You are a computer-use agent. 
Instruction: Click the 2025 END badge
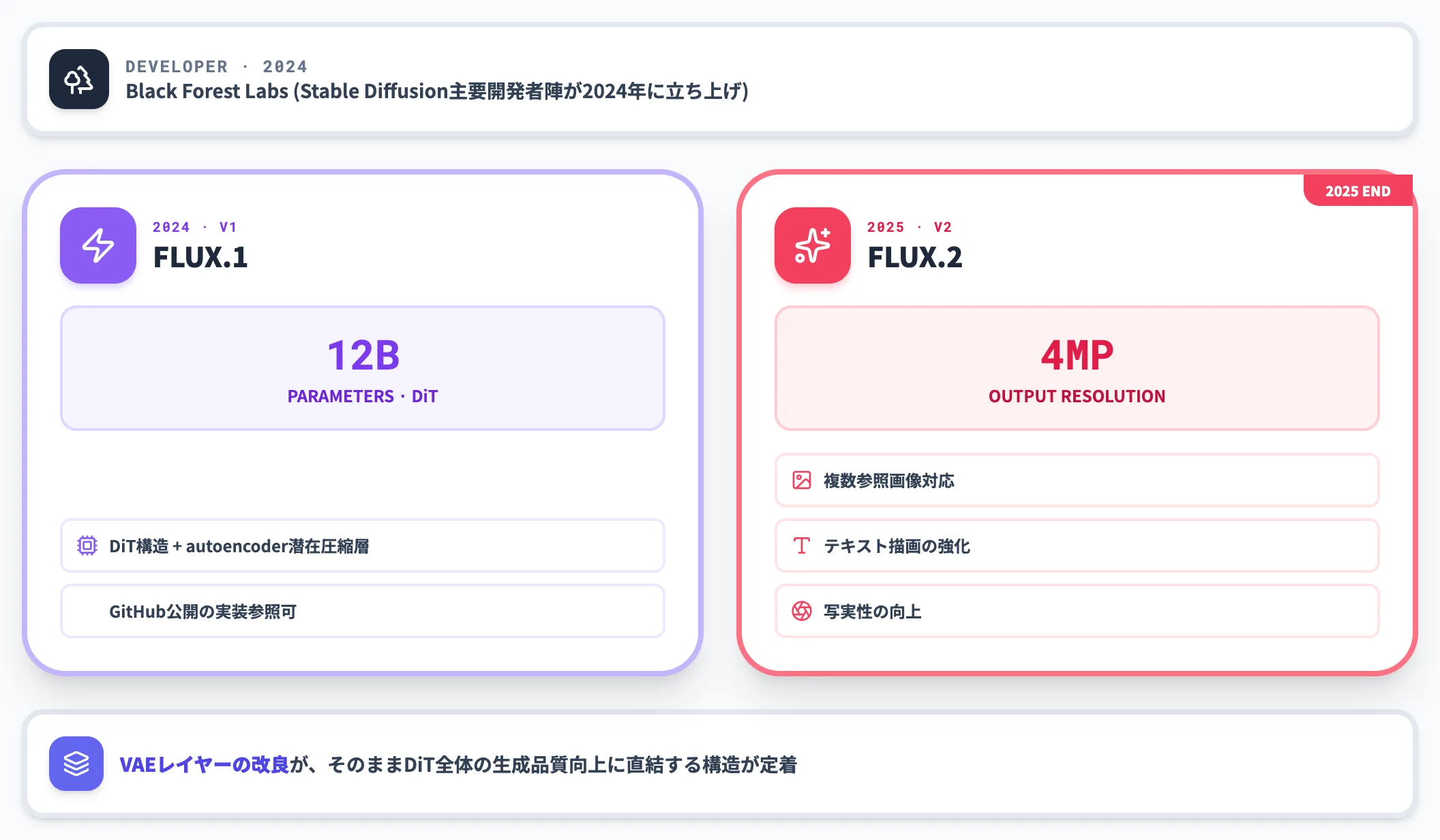1357,191
